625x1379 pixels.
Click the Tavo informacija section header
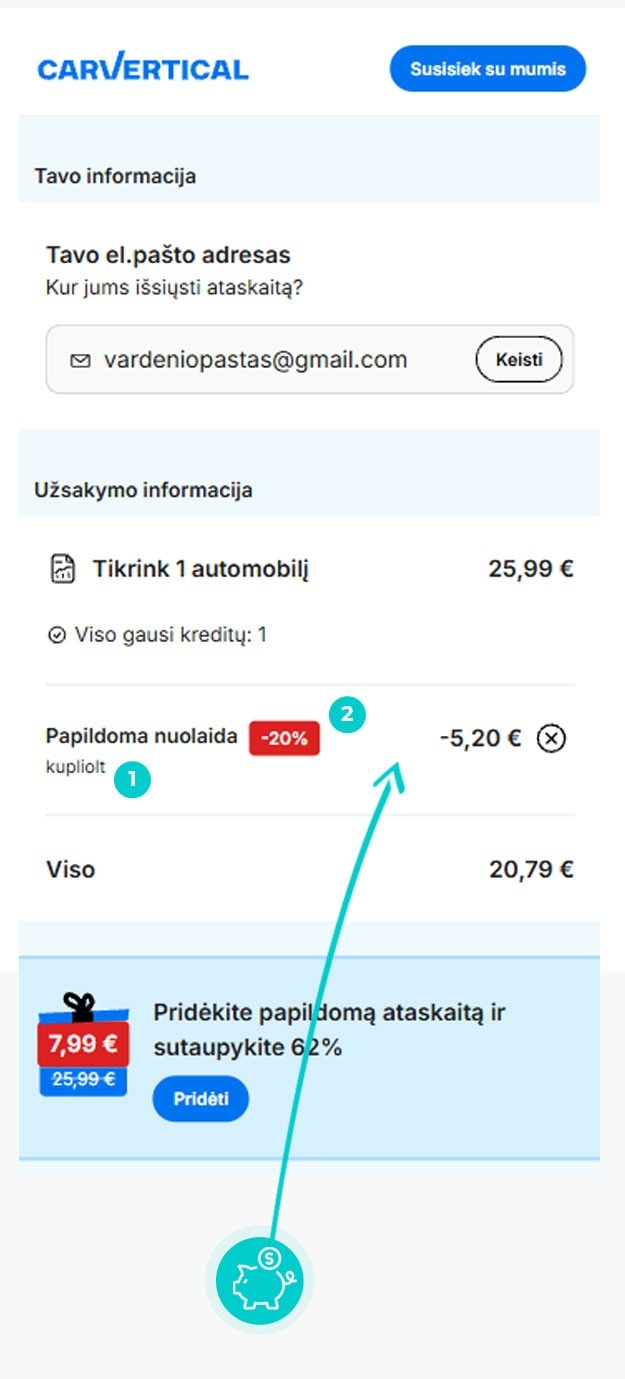(x=115, y=176)
